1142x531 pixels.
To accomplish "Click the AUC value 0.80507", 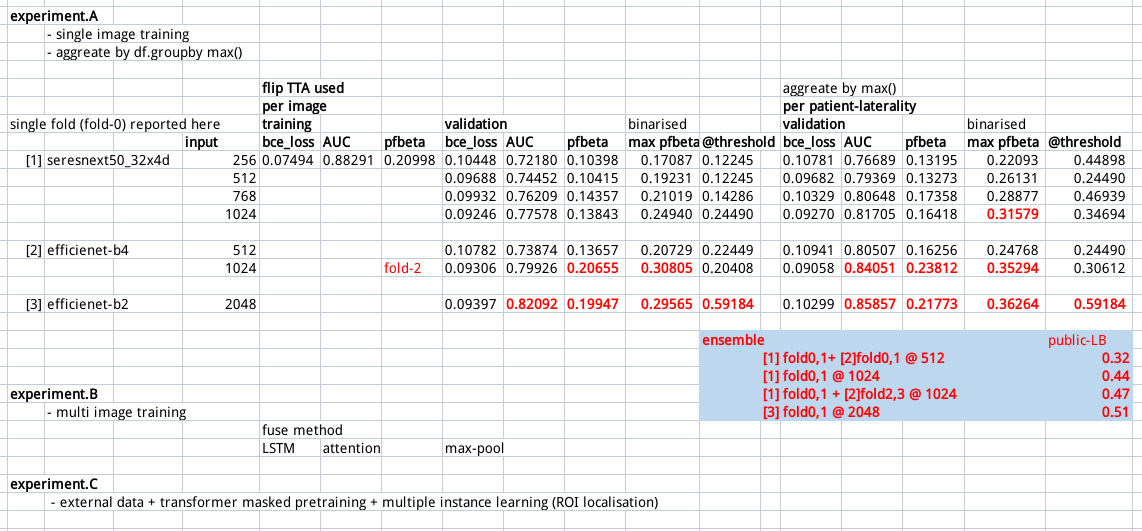I will click(870, 250).
